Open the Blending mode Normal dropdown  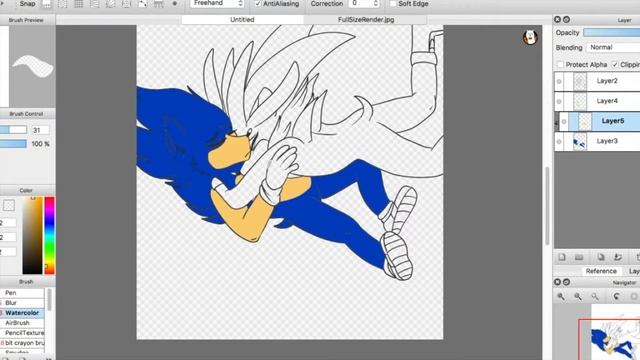(x=613, y=47)
